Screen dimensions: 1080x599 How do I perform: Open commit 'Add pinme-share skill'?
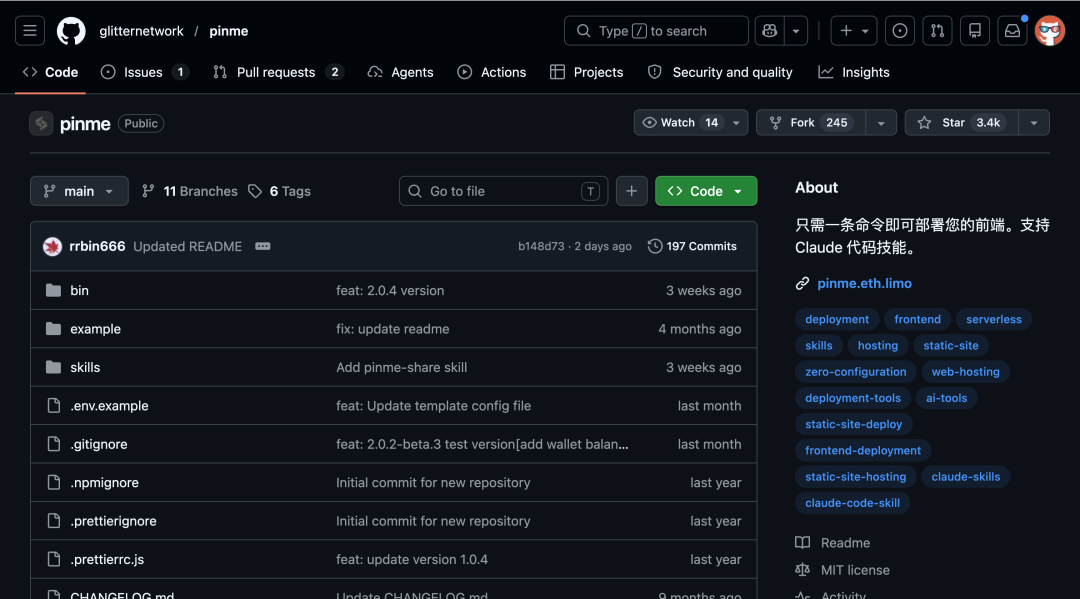click(x=402, y=368)
